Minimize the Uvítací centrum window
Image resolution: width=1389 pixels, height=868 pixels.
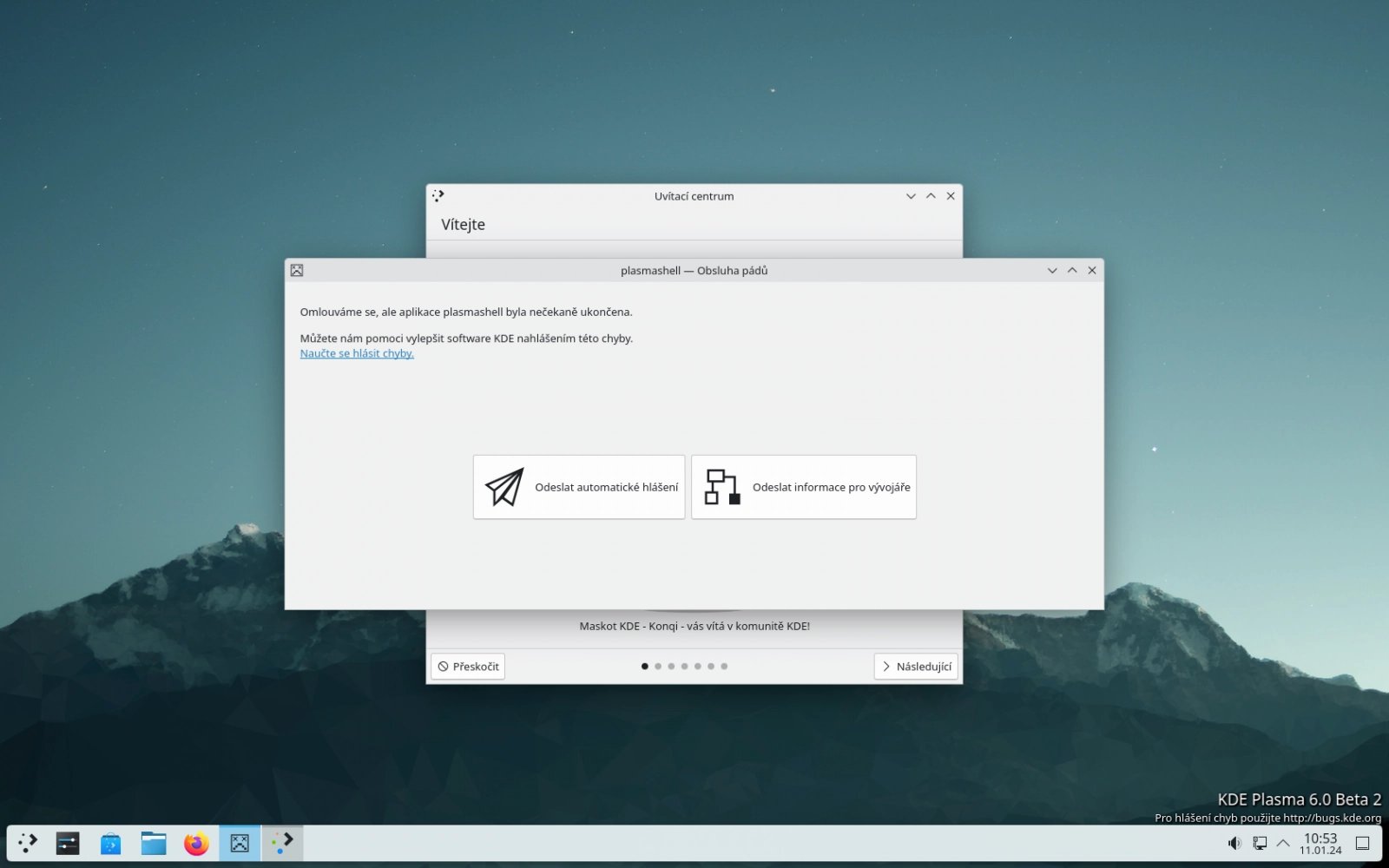911,196
